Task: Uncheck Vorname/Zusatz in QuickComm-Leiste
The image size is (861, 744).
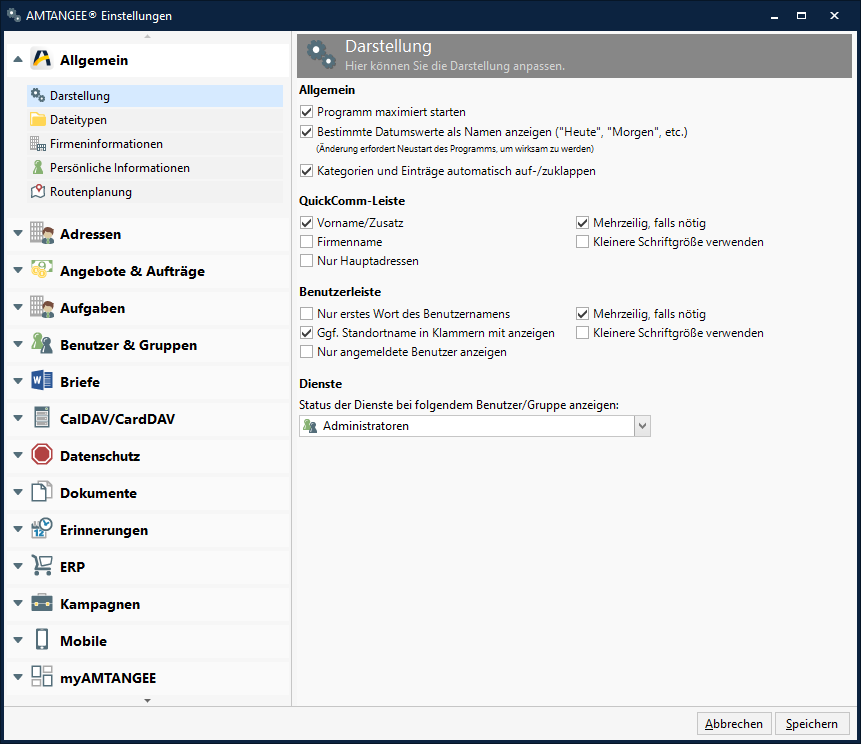Action: click(x=306, y=223)
